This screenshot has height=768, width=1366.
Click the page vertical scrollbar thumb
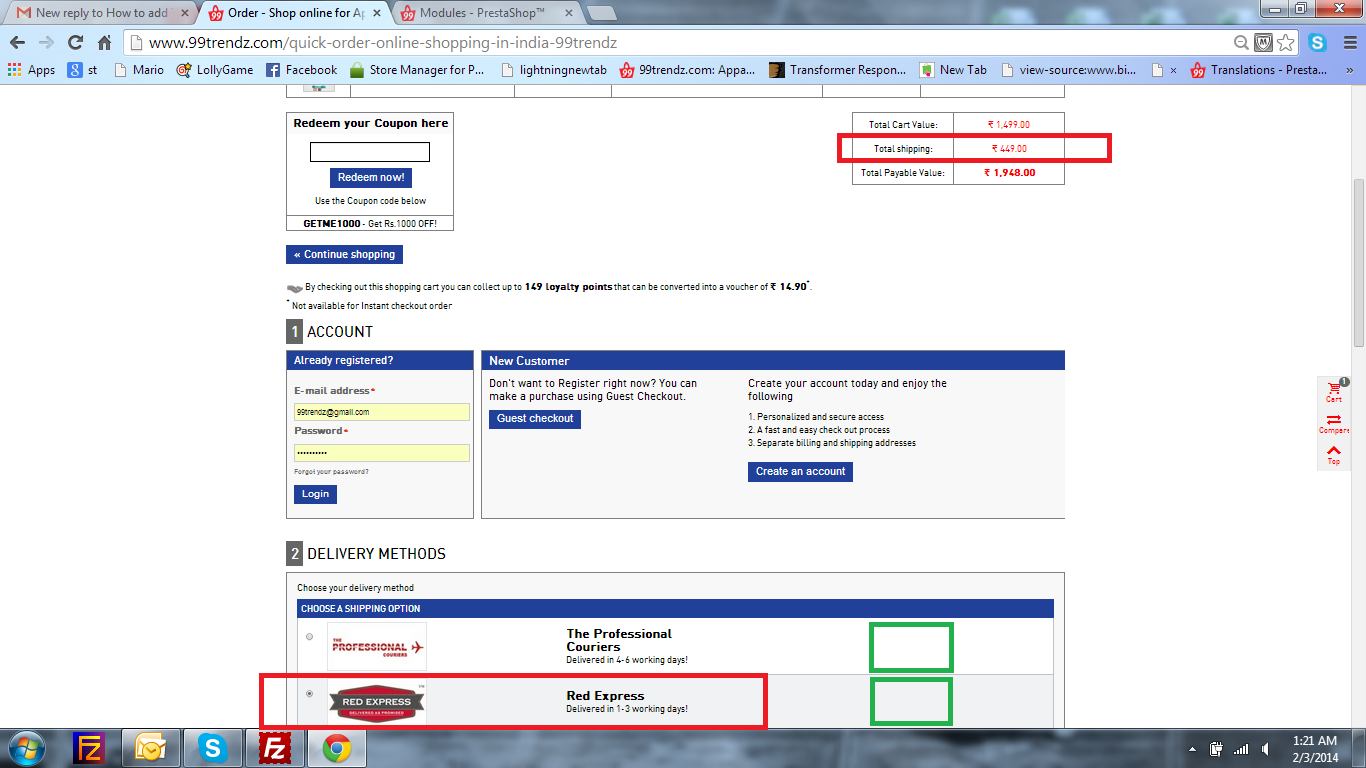coord(1357,263)
